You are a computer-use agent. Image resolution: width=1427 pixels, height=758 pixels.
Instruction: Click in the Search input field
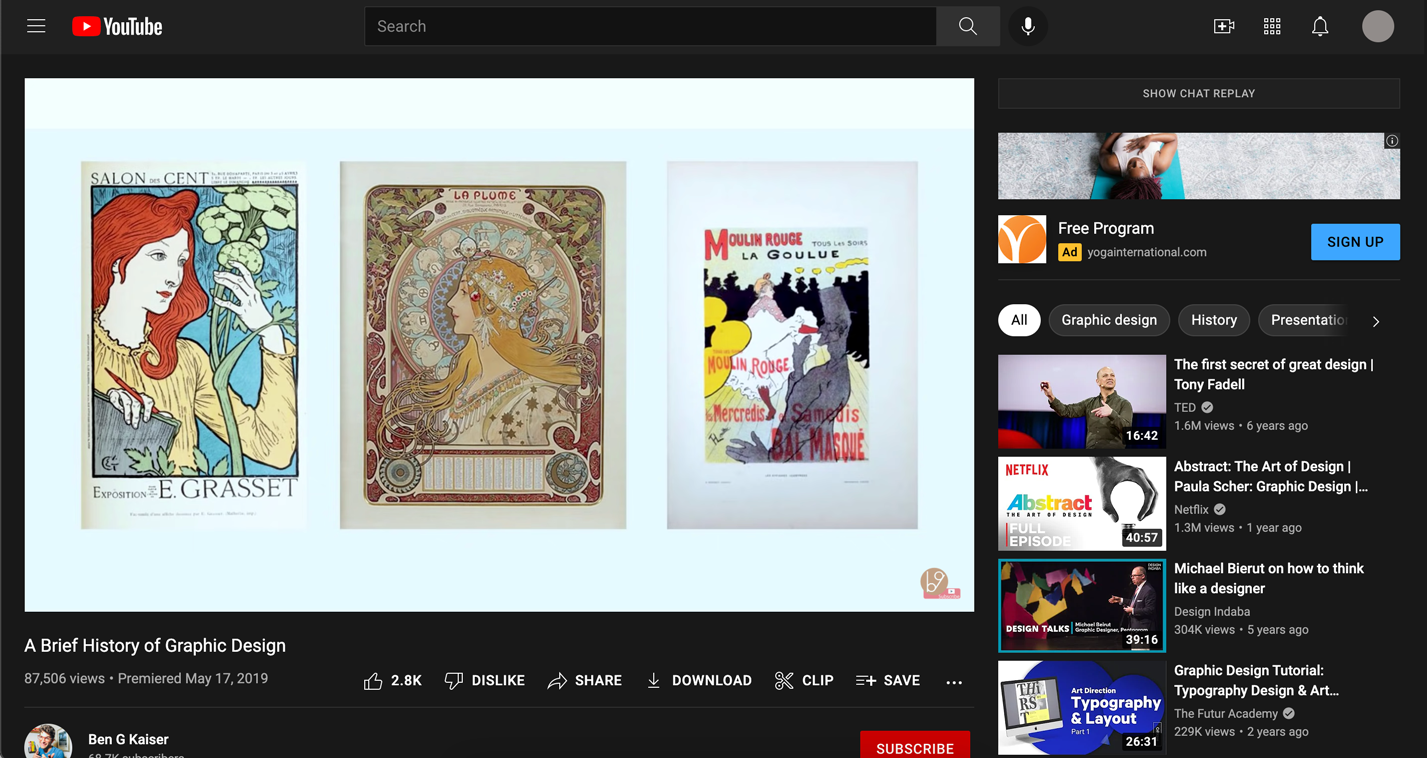[651, 27]
